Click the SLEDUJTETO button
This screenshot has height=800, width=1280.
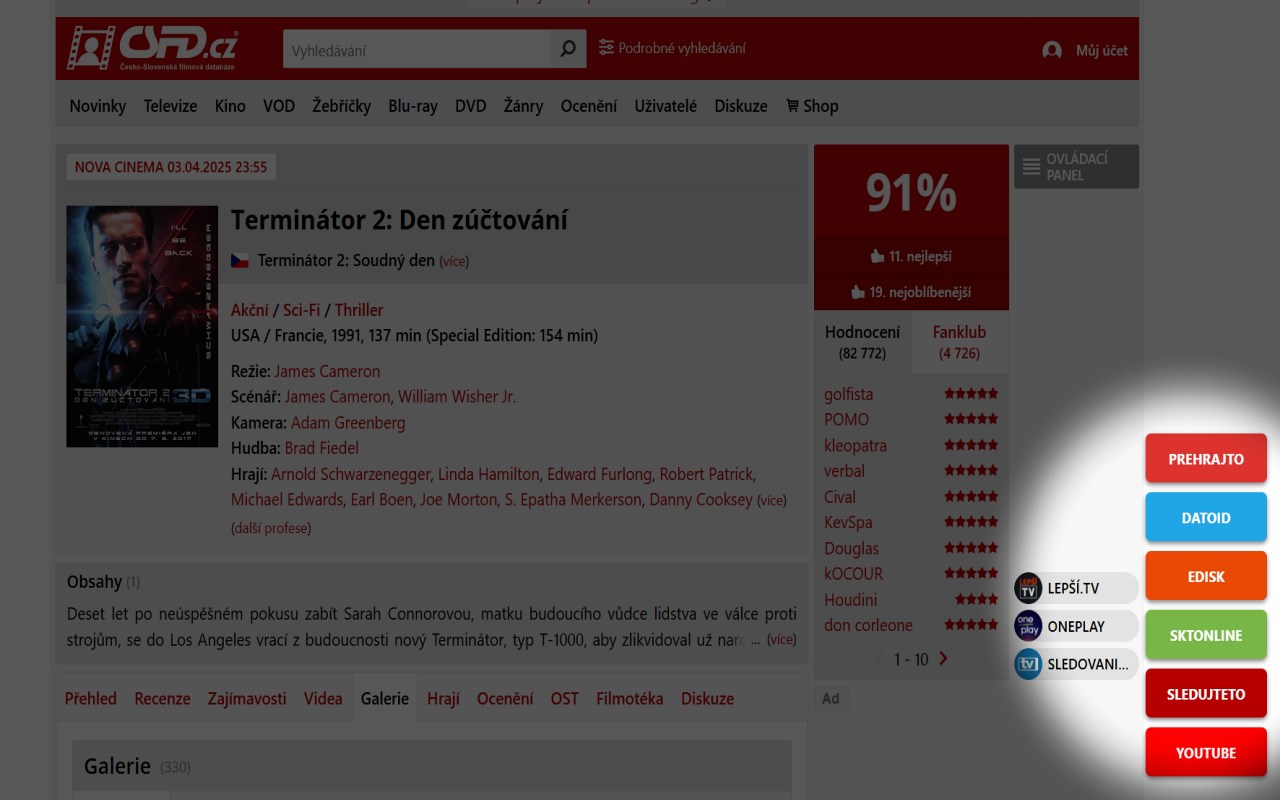point(1206,694)
